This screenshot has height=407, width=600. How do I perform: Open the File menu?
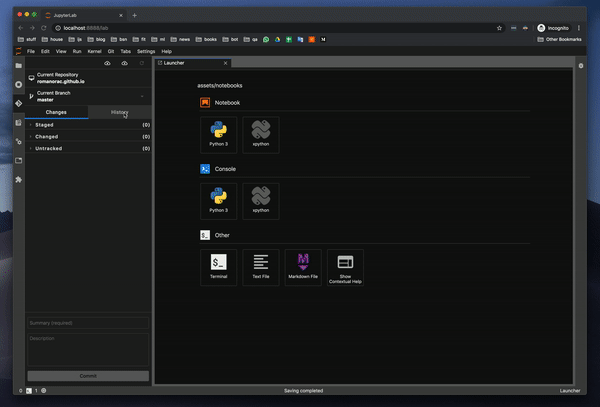pos(31,51)
